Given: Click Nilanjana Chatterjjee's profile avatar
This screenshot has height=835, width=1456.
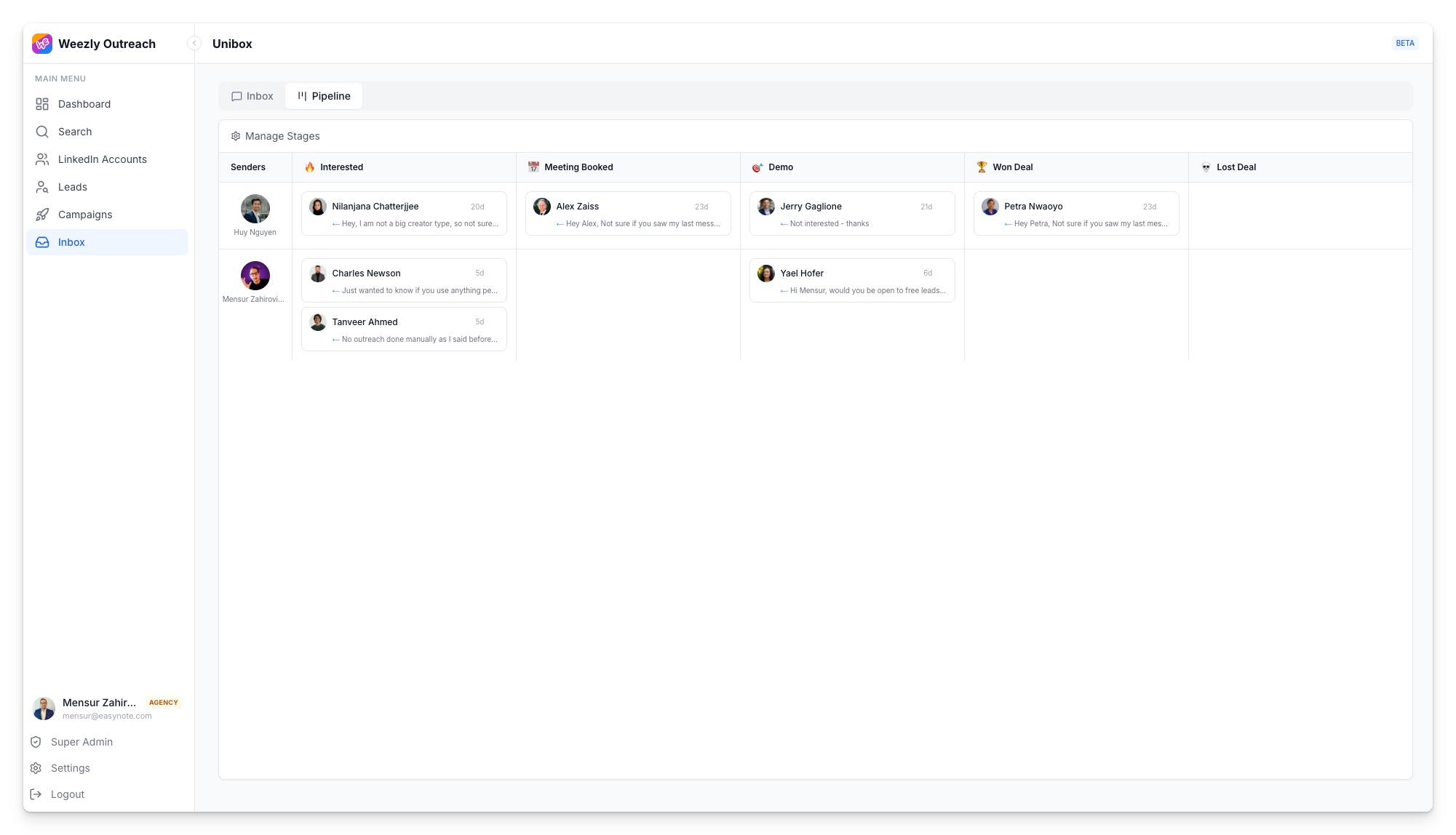Looking at the screenshot, I should tap(318, 207).
